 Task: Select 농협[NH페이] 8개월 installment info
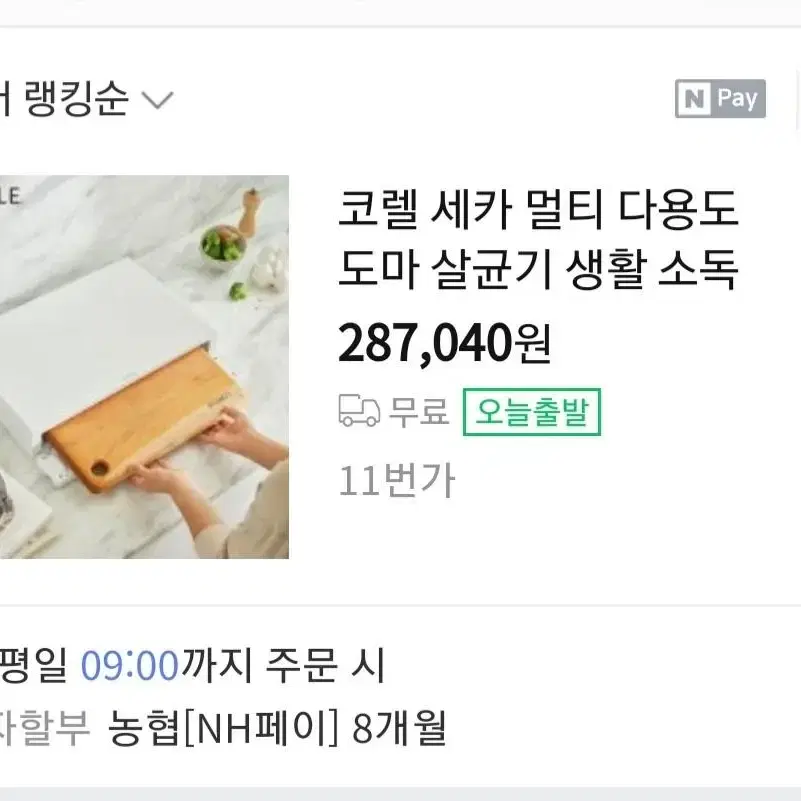[x=277, y=728]
